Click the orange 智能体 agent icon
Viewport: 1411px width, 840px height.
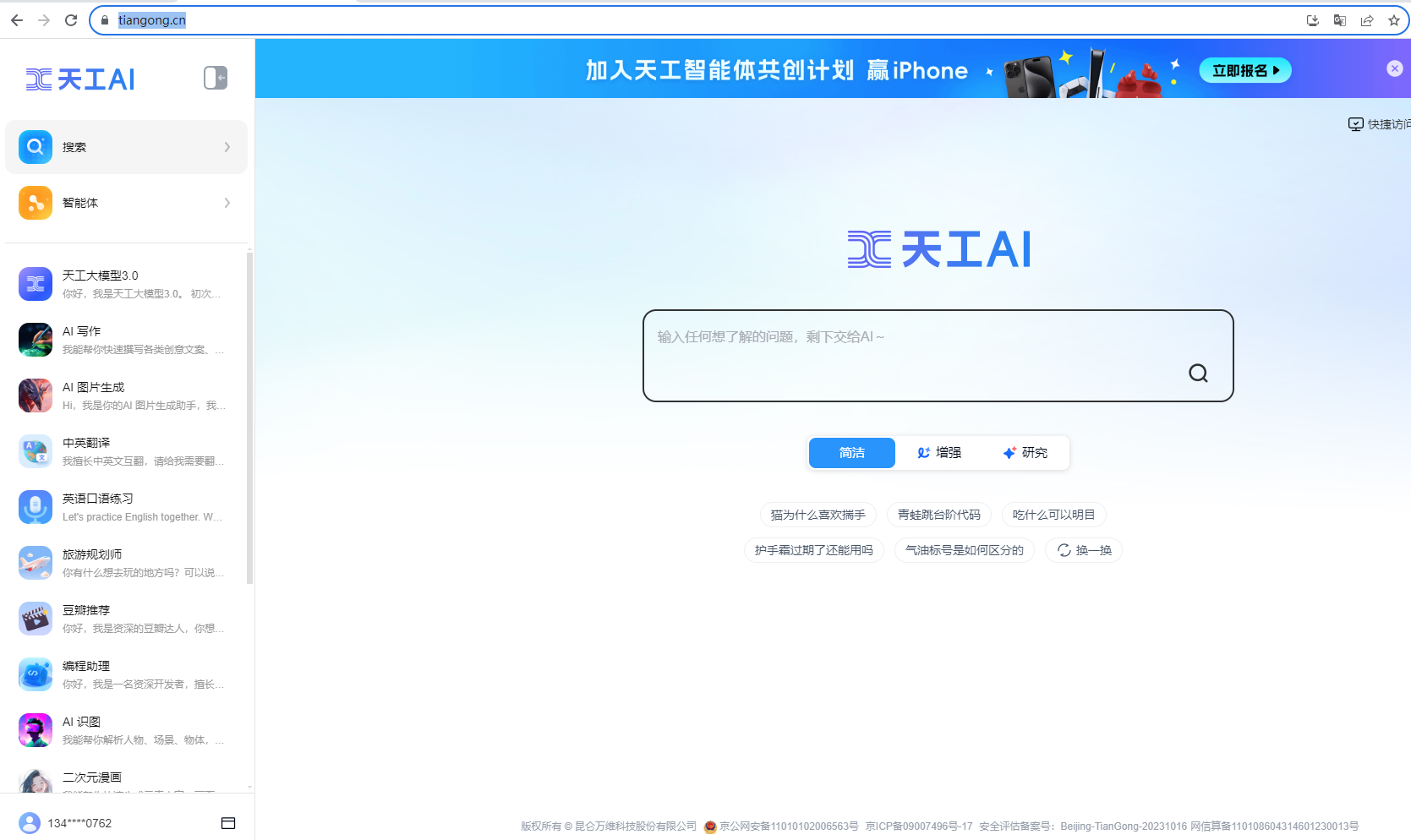[36, 203]
